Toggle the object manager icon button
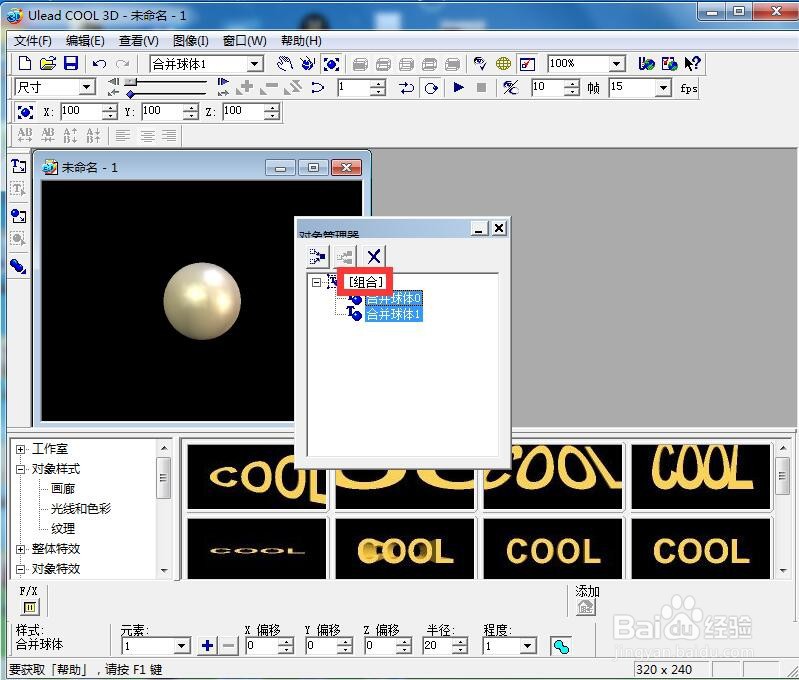Screen dimensions: 799x680 (x=526, y=64)
